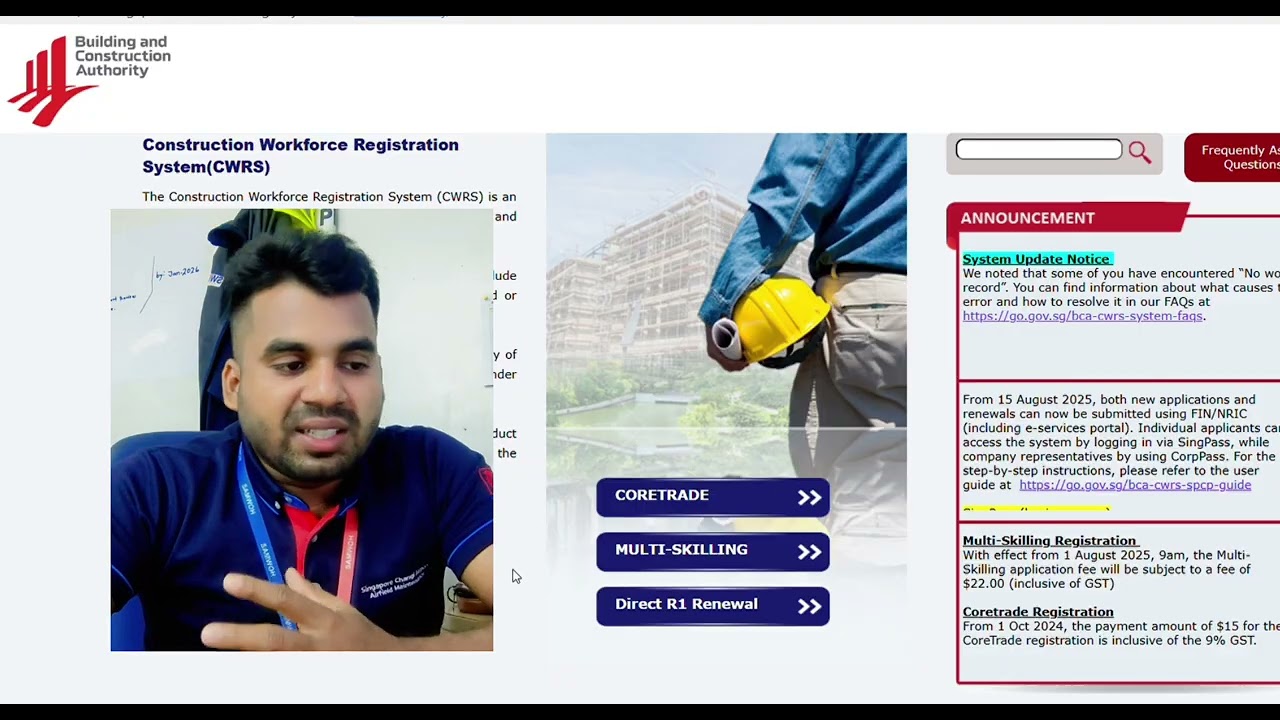Click the Construction Workforce Registration System title
The width and height of the screenshot is (1280, 720).
pos(300,156)
